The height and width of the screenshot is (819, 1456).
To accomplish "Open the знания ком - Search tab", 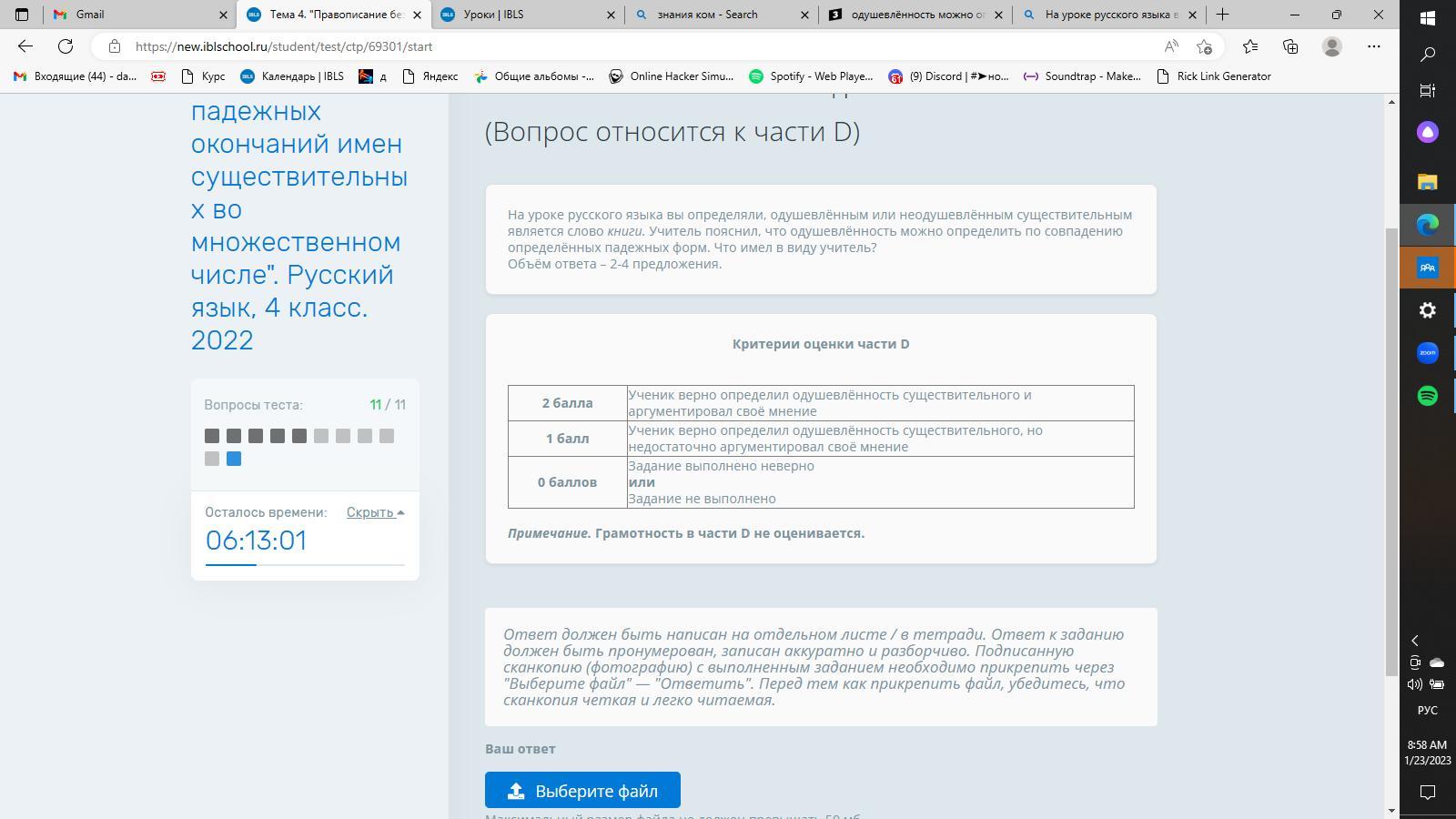I will pos(721,15).
